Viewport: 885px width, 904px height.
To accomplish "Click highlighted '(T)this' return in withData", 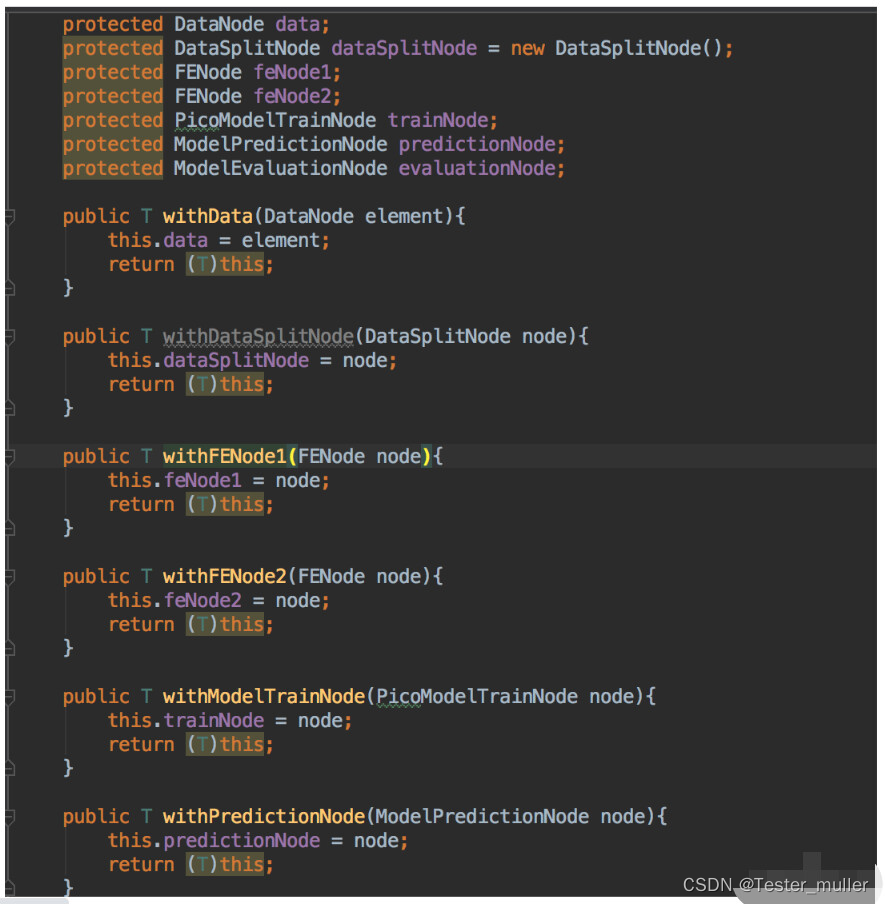I will [225, 264].
